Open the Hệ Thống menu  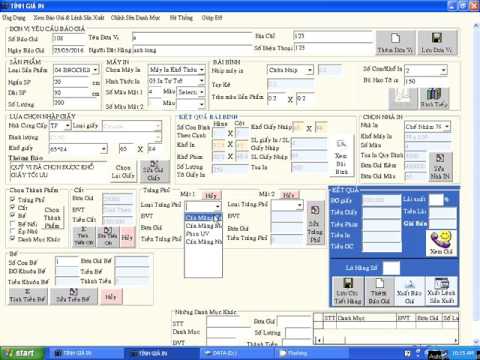(x=181, y=18)
